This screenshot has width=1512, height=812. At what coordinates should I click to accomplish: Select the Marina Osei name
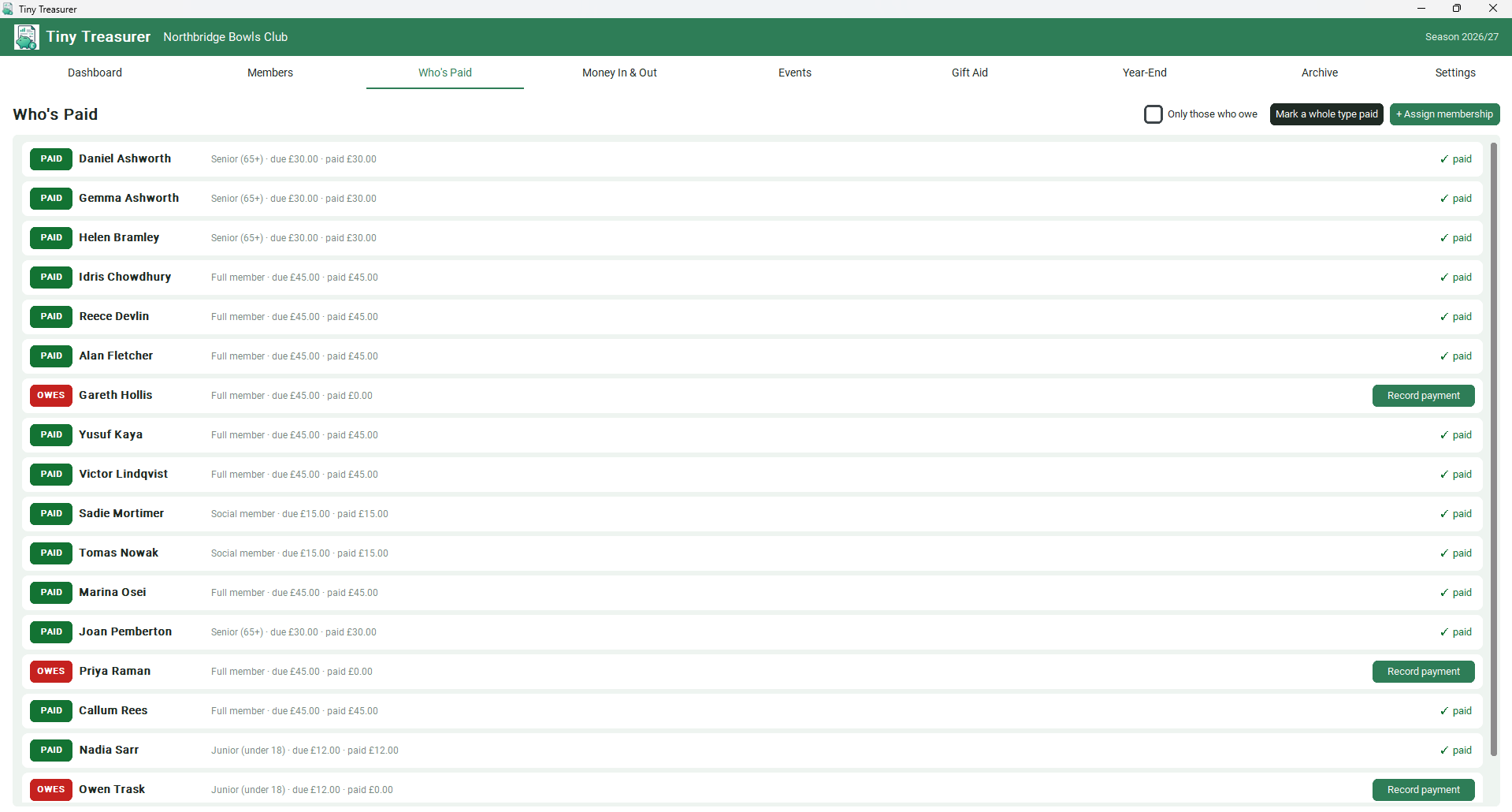[112, 592]
